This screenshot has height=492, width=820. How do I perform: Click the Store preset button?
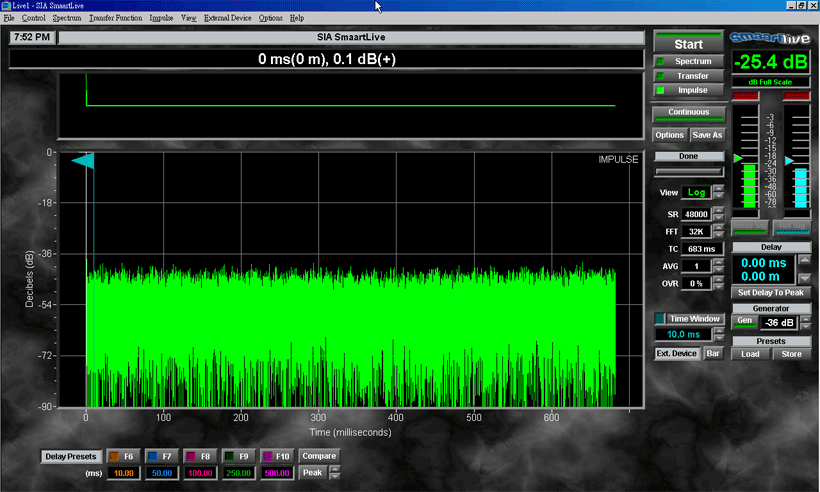click(x=791, y=354)
